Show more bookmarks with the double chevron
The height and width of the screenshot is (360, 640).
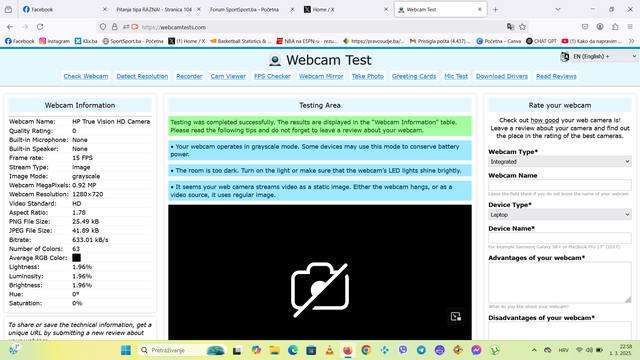631,41
